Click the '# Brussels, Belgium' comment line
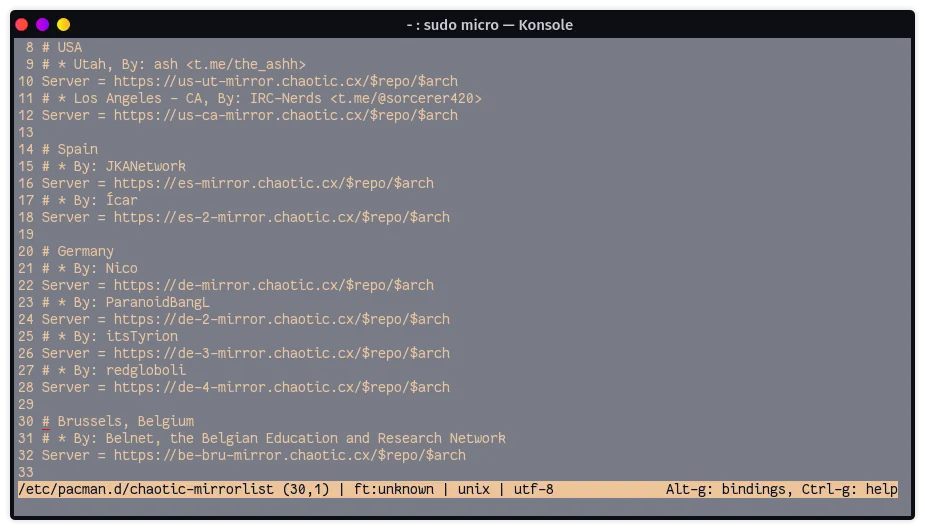Image resolution: width=925 pixels, height=530 pixels. point(117,421)
